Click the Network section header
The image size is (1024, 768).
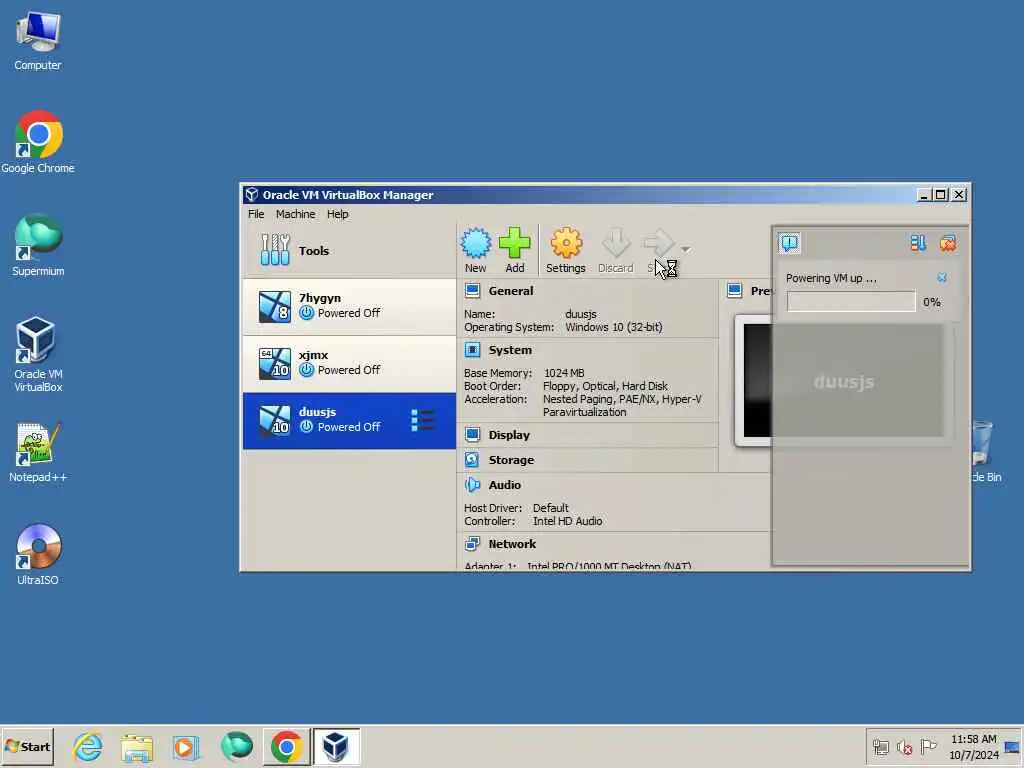(x=512, y=544)
